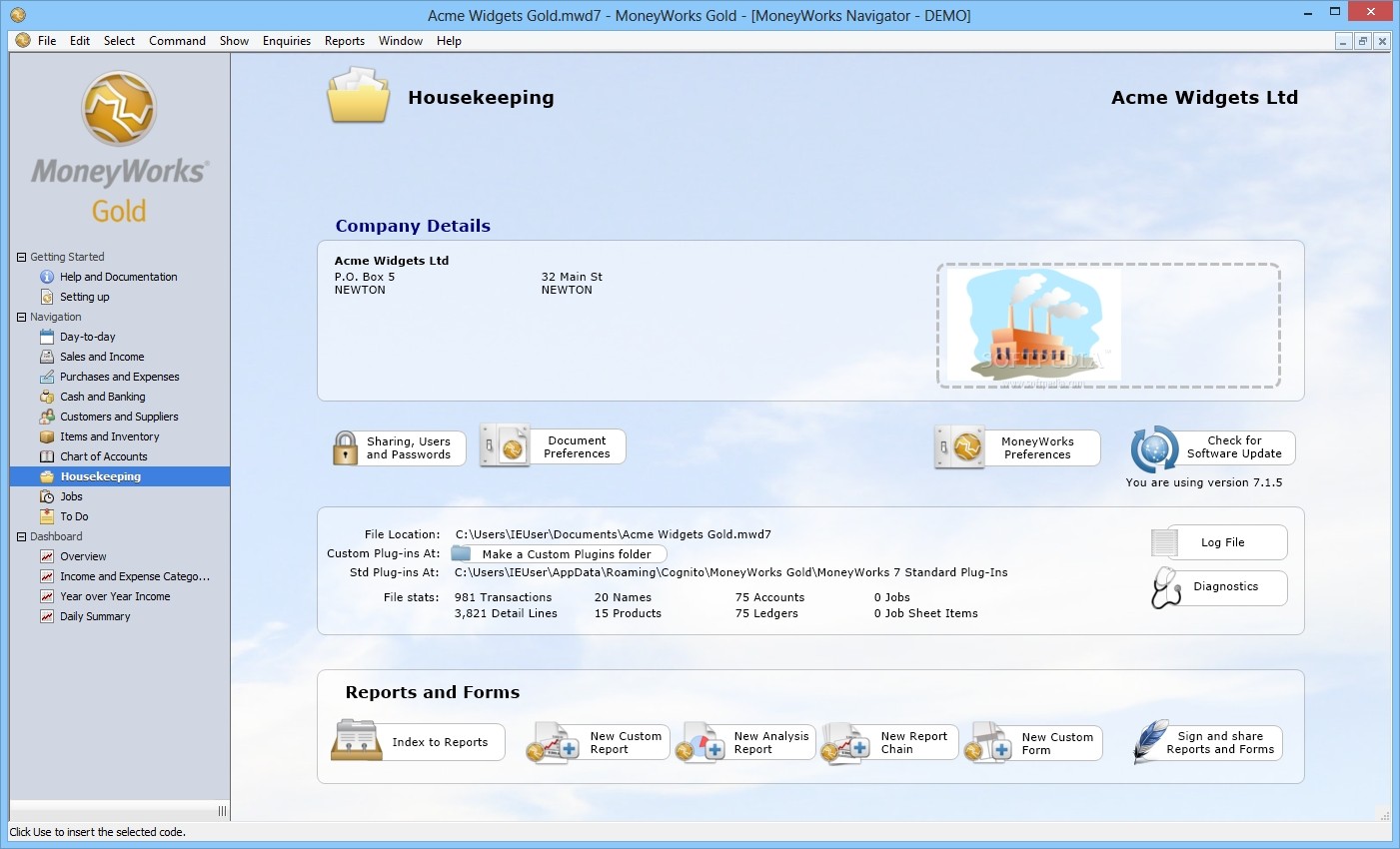
Task: Click Year over Year Income chart icon
Action: tap(47, 596)
